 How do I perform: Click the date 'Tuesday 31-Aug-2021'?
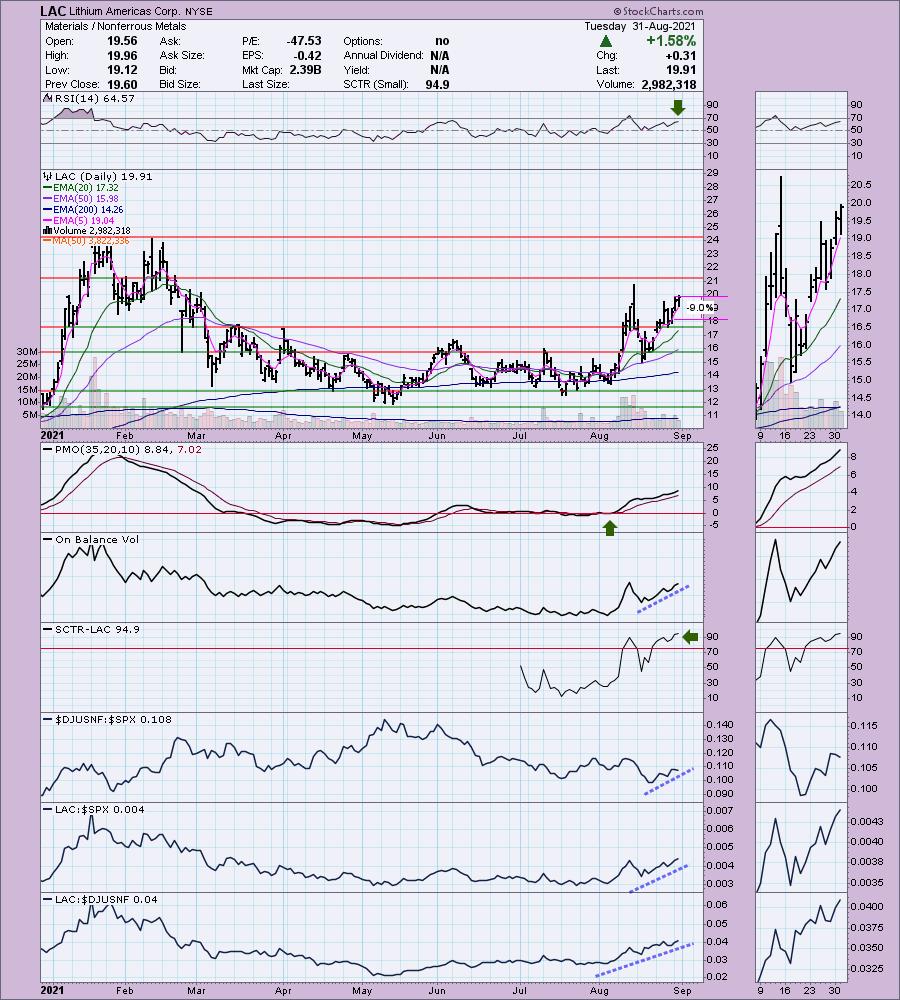(x=640, y=26)
